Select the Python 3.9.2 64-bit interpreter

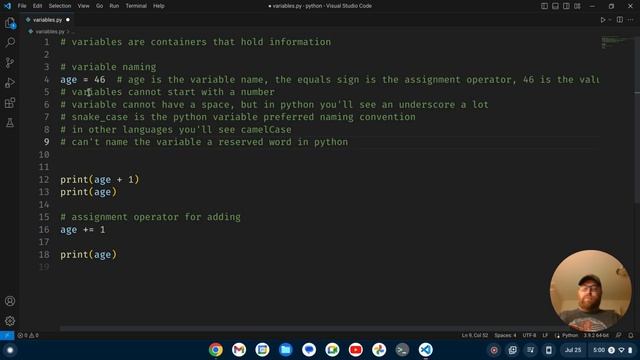coord(596,335)
